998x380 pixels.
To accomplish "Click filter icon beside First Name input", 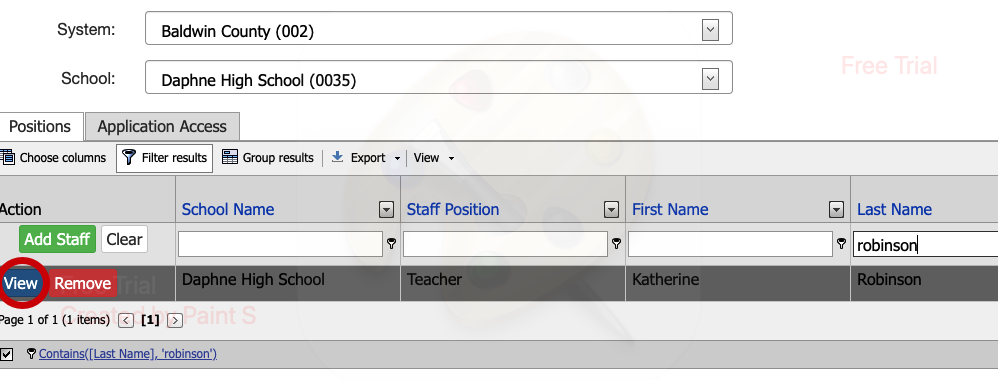I will click(841, 243).
